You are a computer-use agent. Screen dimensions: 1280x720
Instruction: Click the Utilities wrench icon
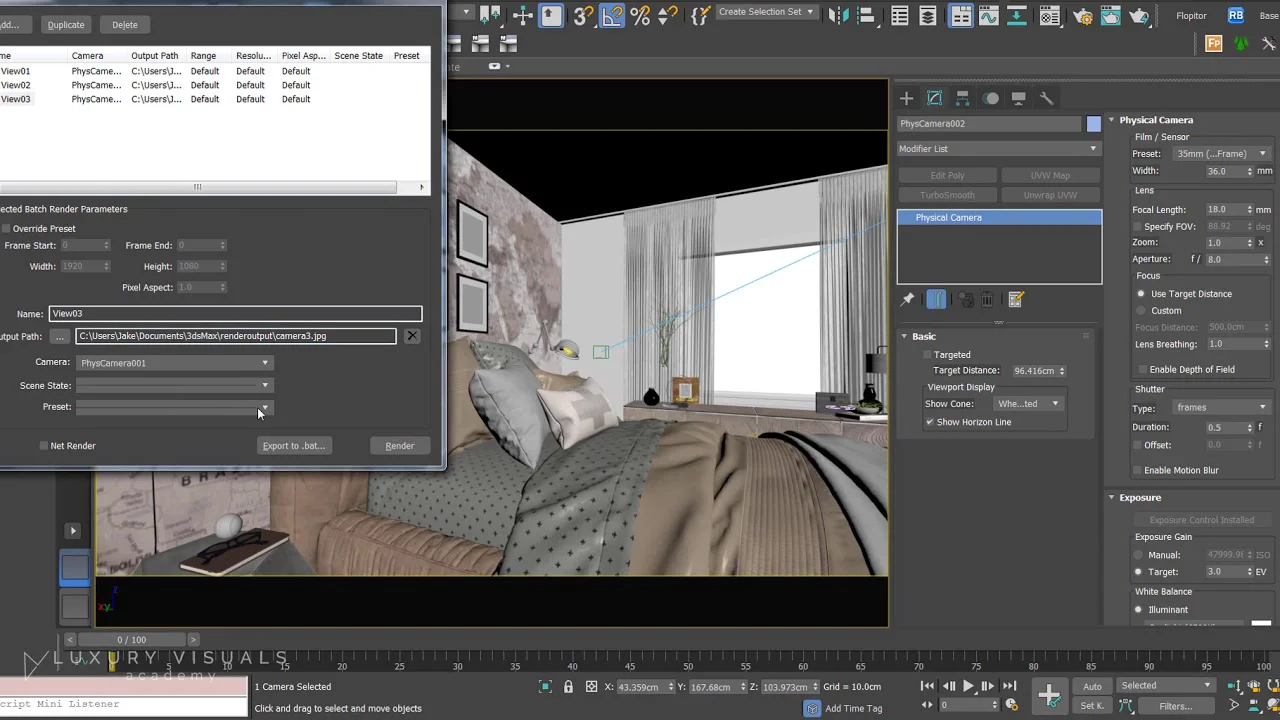pyautogui.click(x=1046, y=98)
